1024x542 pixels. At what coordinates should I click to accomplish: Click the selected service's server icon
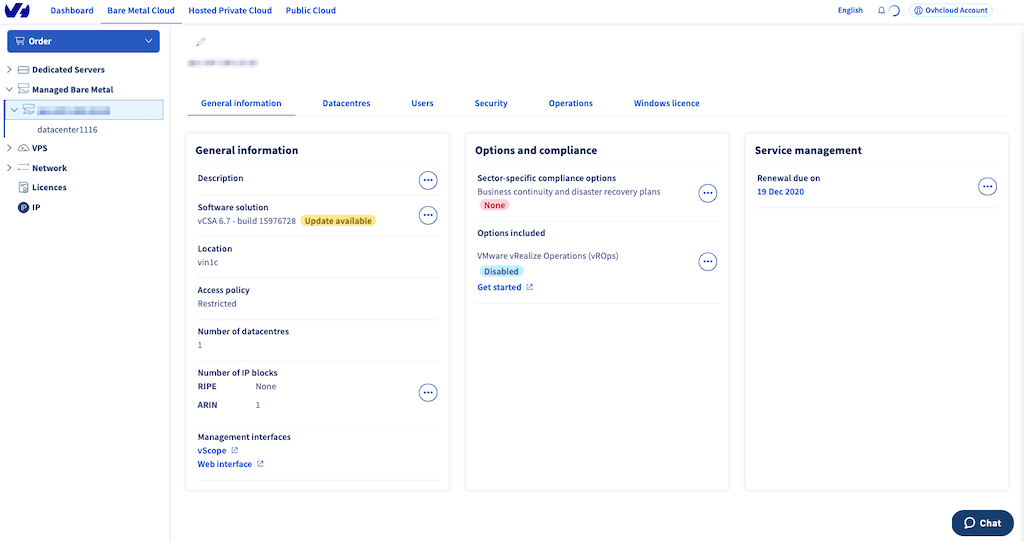coord(29,110)
